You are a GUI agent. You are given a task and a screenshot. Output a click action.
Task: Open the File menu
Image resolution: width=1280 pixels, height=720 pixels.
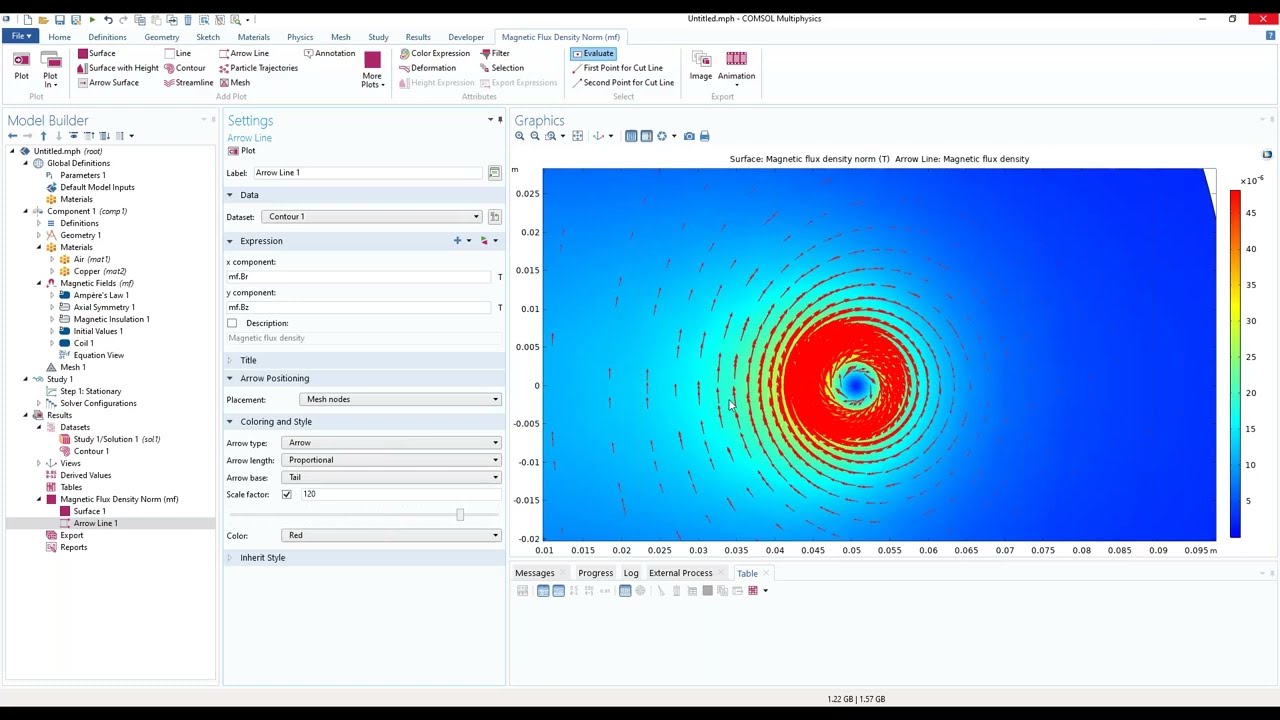click(x=20, y=36)
